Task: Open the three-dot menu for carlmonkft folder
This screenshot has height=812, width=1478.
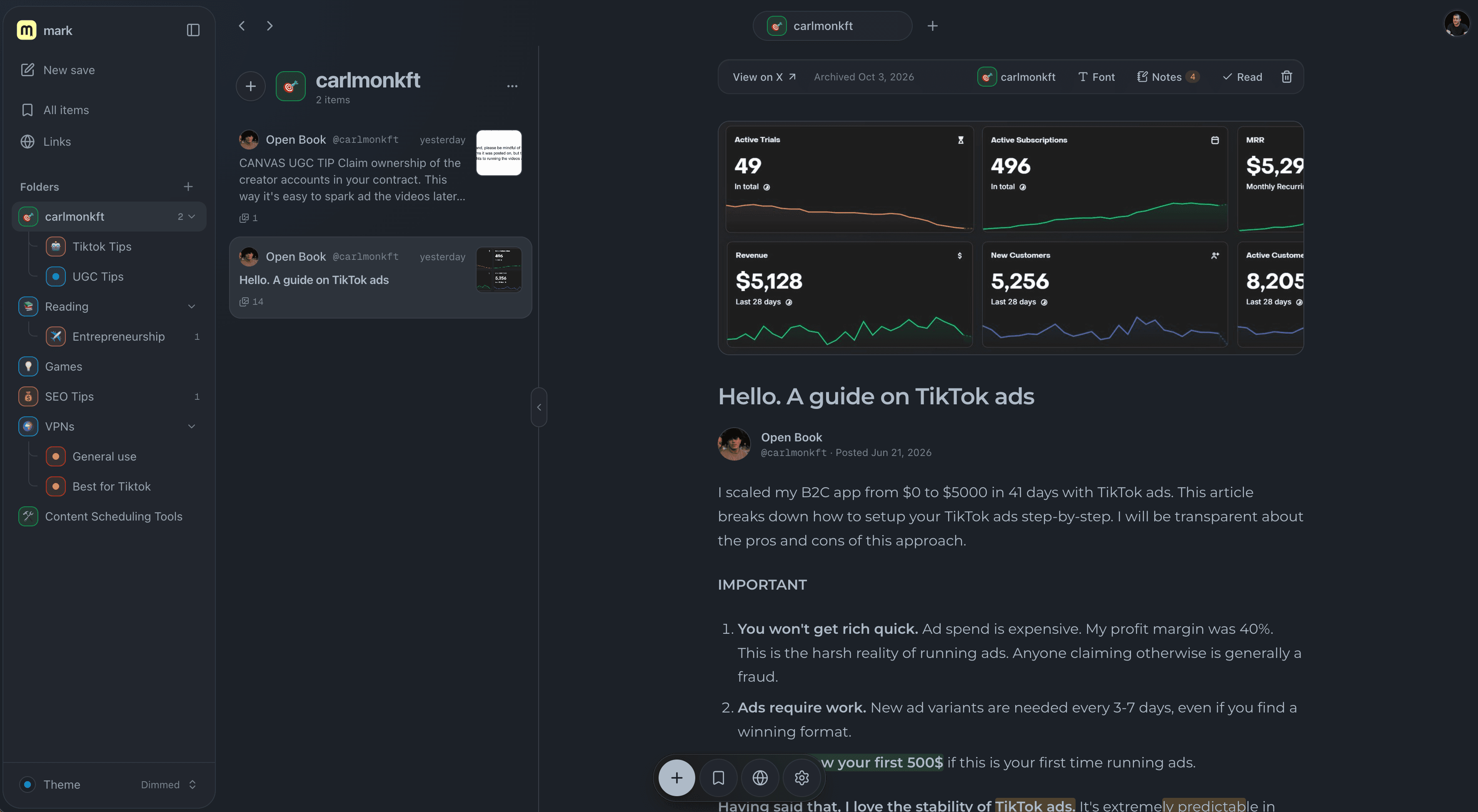Action: coord(512,86)
